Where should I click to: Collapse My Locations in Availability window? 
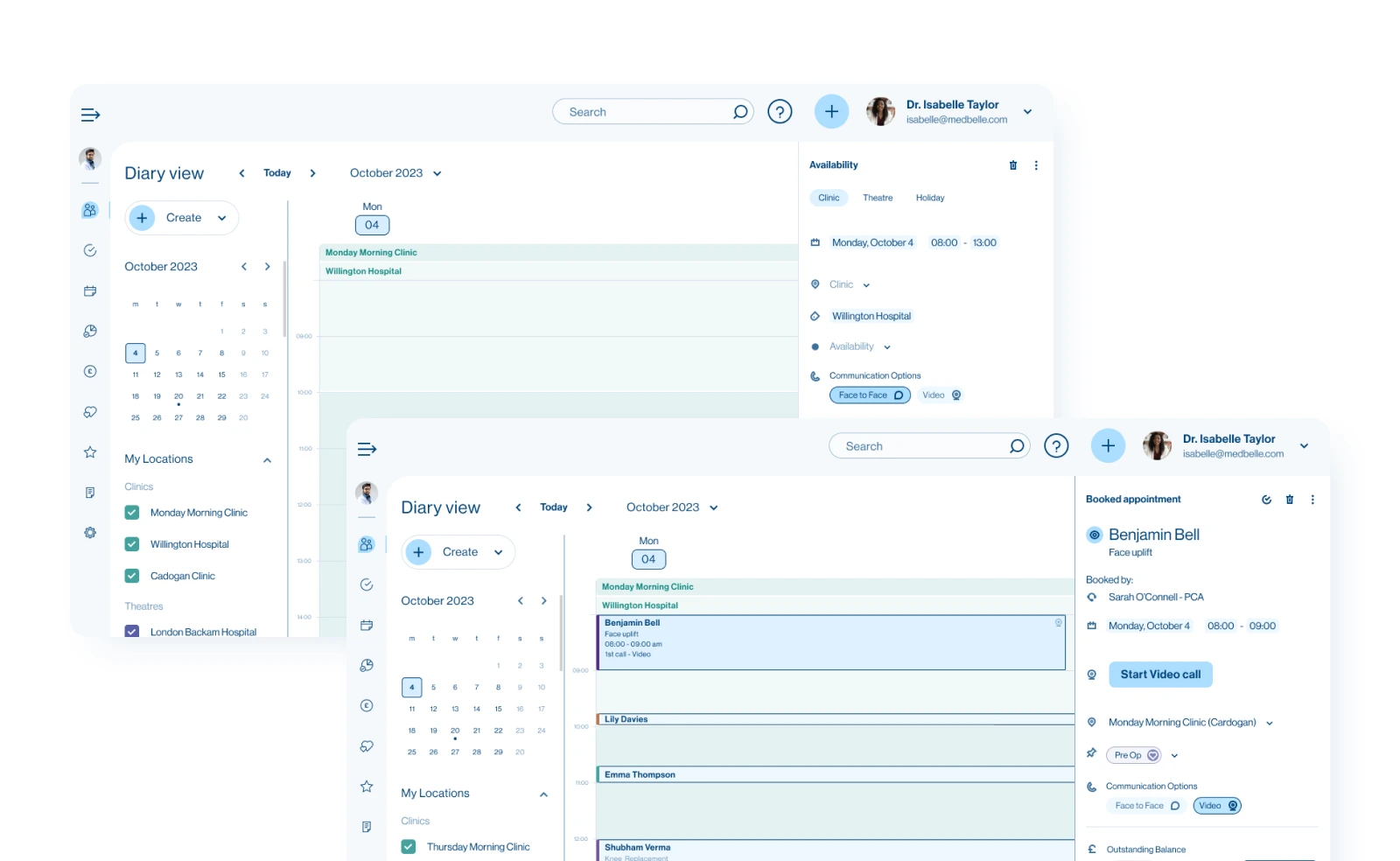click(267, 460)
